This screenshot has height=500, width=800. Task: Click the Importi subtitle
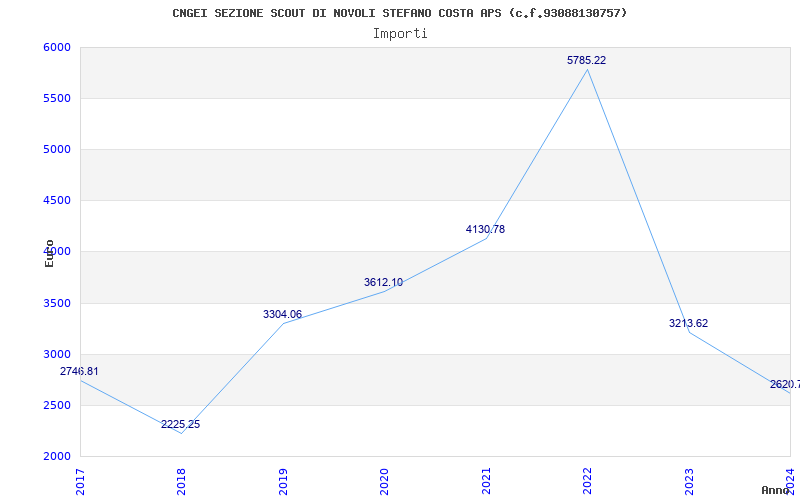[400, 34]
